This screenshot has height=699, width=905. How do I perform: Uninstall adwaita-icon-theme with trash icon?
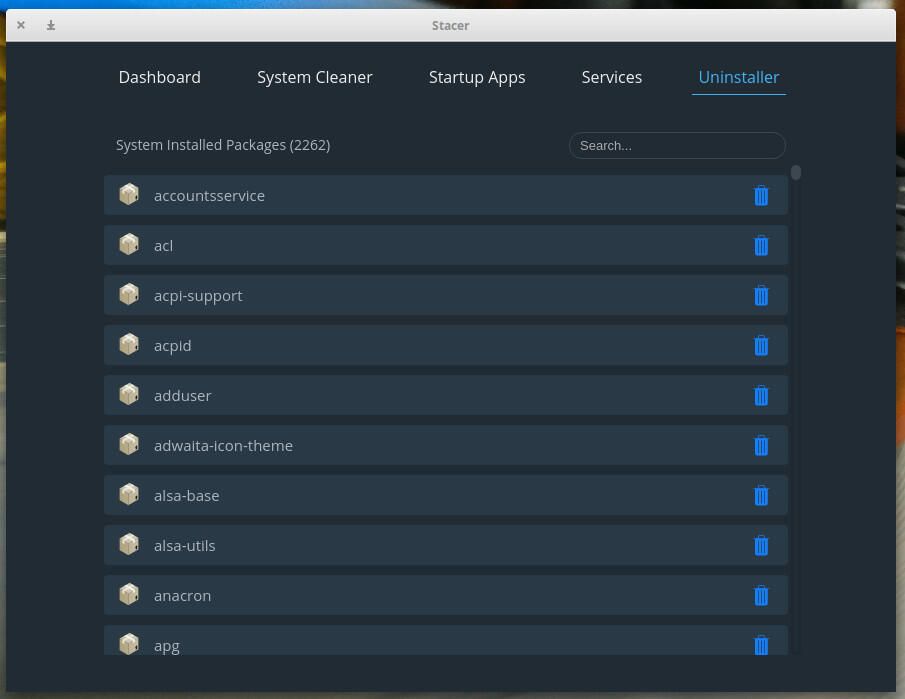pyautogui.click(x=761, y=446)
